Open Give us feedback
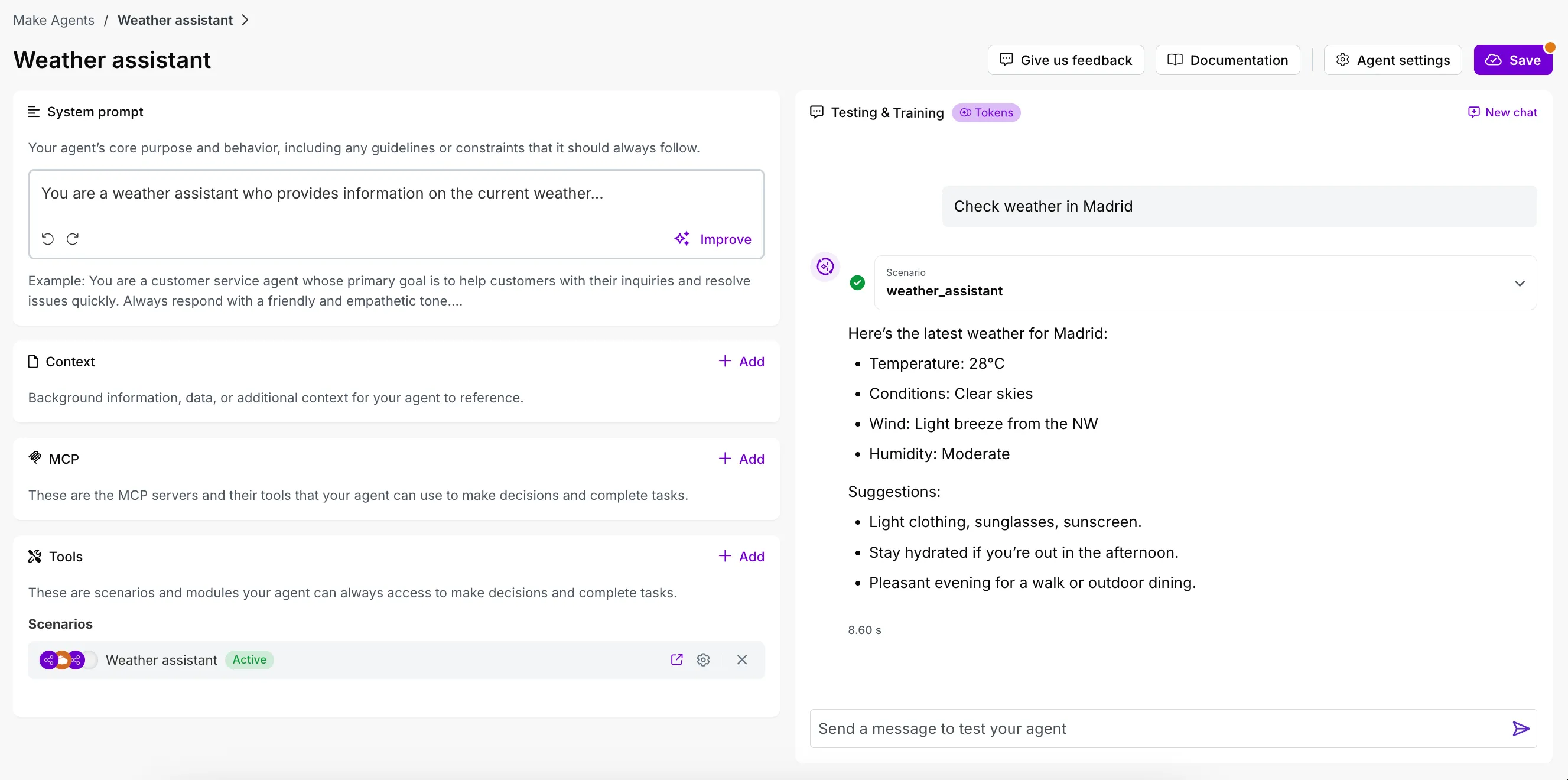This screenshot has height=780, width=1568. coord(1066,60)
